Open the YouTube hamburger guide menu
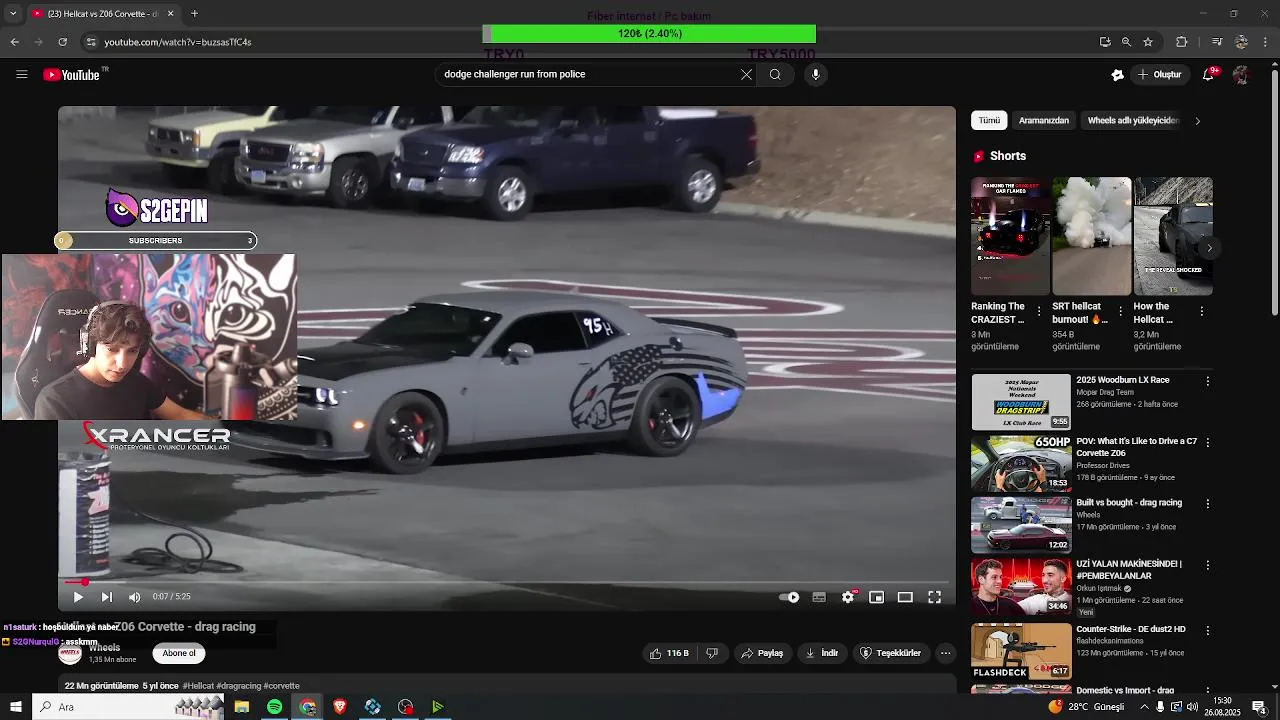Viewport: 1280px width, 720px height. (x=21, y=74)
